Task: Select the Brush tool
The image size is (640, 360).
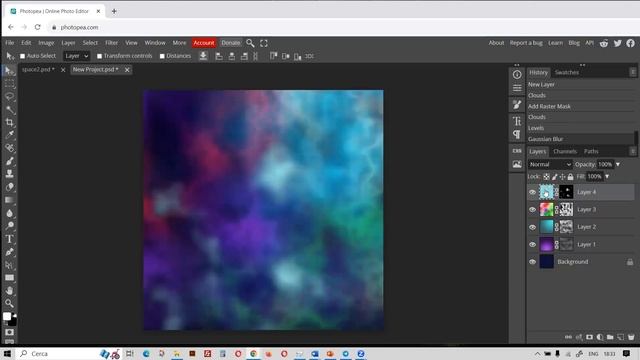Action: pyautogui.click(x=9, y=161)
